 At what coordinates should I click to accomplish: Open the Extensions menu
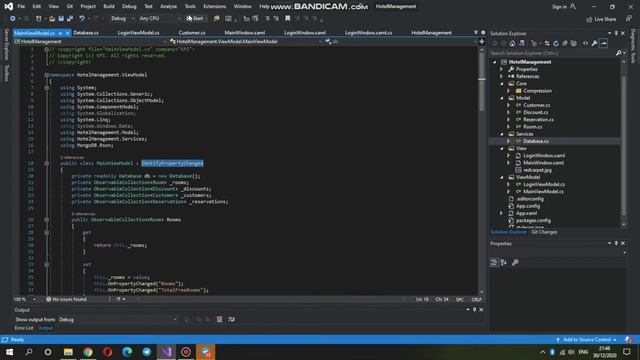tap(214, 7)
